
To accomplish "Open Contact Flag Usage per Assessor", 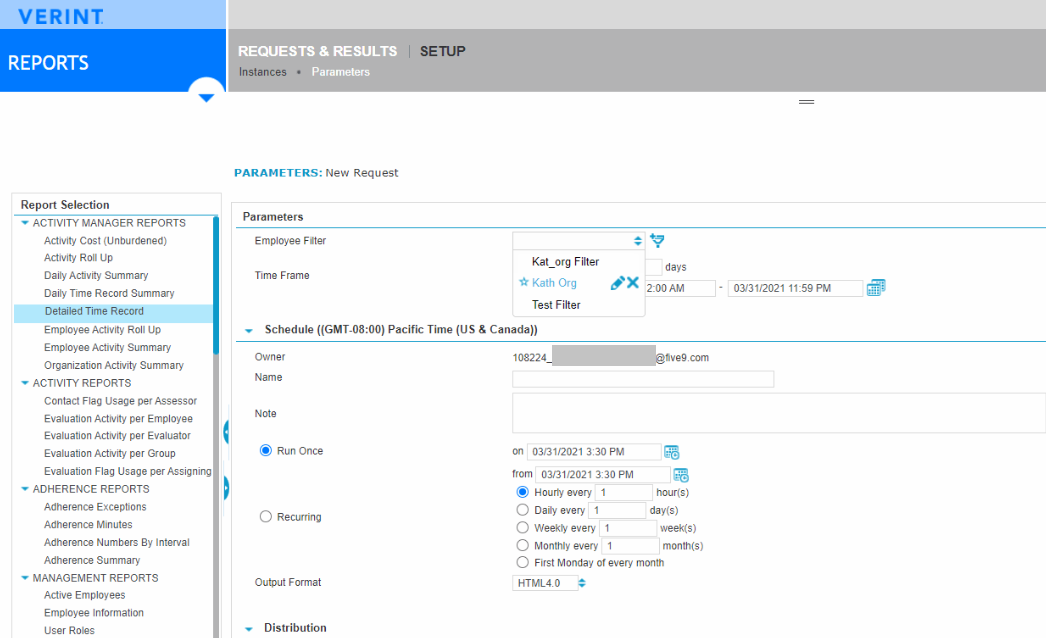I will (120, 401).
